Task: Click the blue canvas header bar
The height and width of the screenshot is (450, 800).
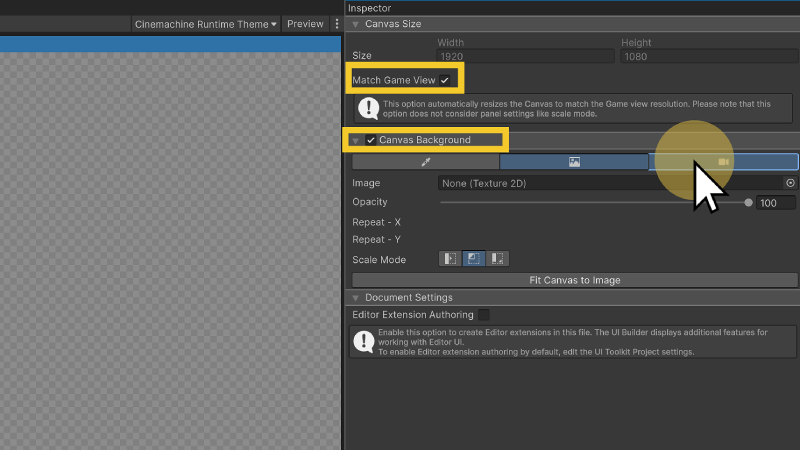Action: pos(170,44)
